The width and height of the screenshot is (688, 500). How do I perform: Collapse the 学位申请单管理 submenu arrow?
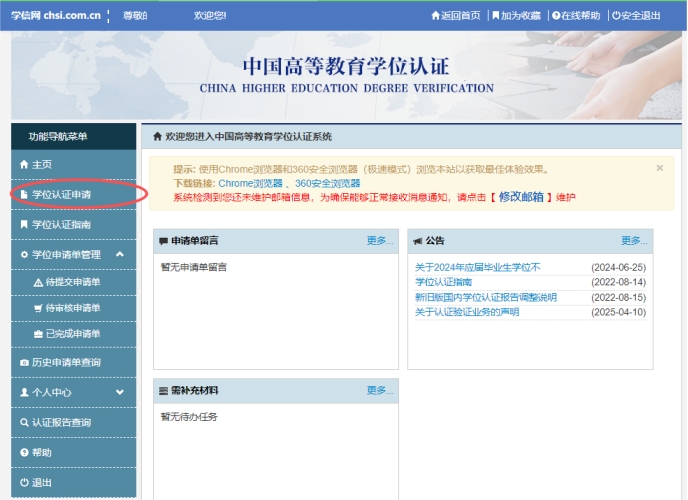tap(120, 255)
